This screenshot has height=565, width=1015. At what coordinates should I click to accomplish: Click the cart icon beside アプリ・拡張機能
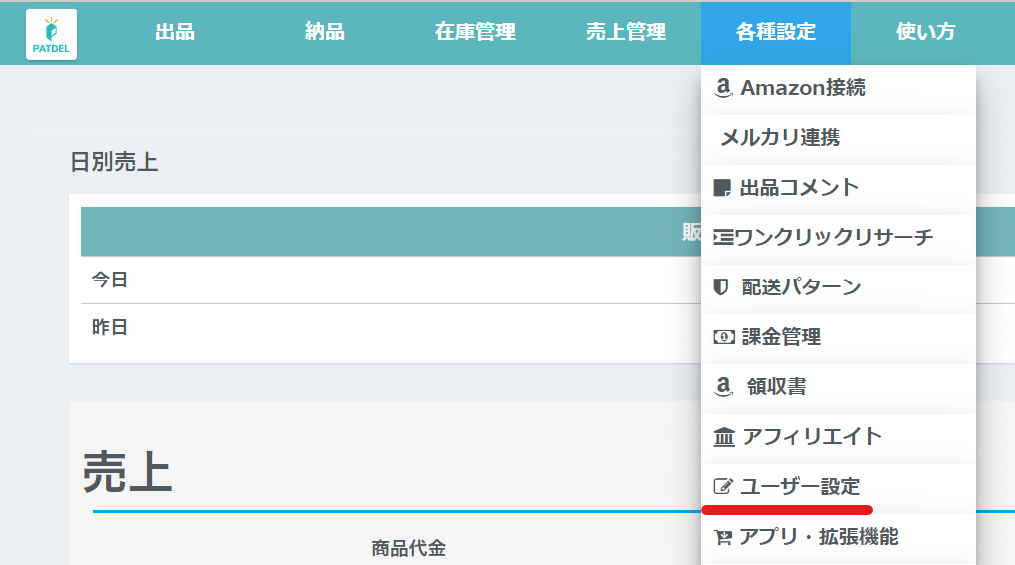722,538
